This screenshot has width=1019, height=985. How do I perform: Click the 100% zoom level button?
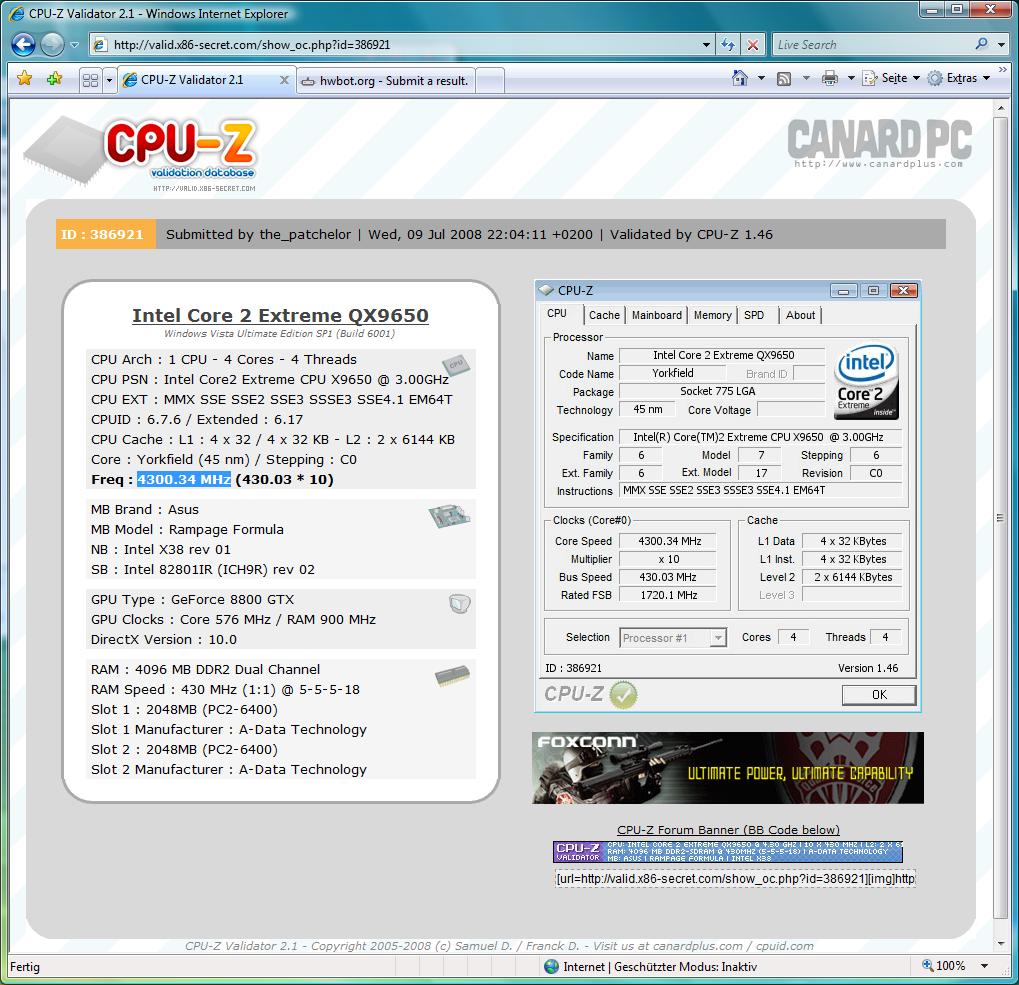click(x=944, y=966)
